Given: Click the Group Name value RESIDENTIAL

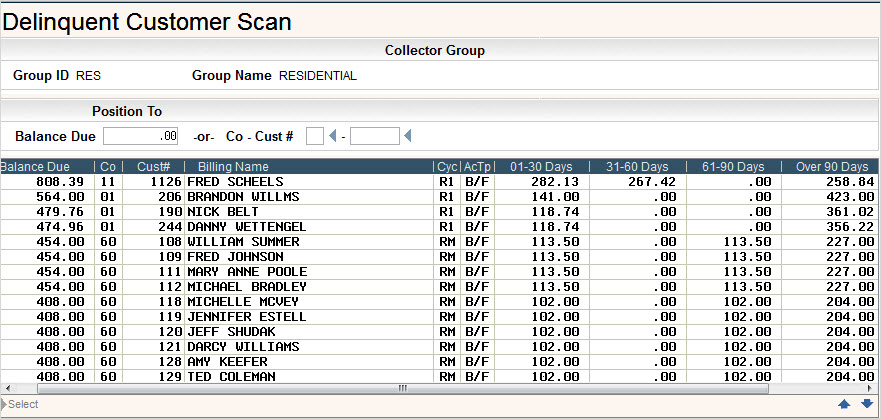Looking at the screenshot, I should (318, 76).
